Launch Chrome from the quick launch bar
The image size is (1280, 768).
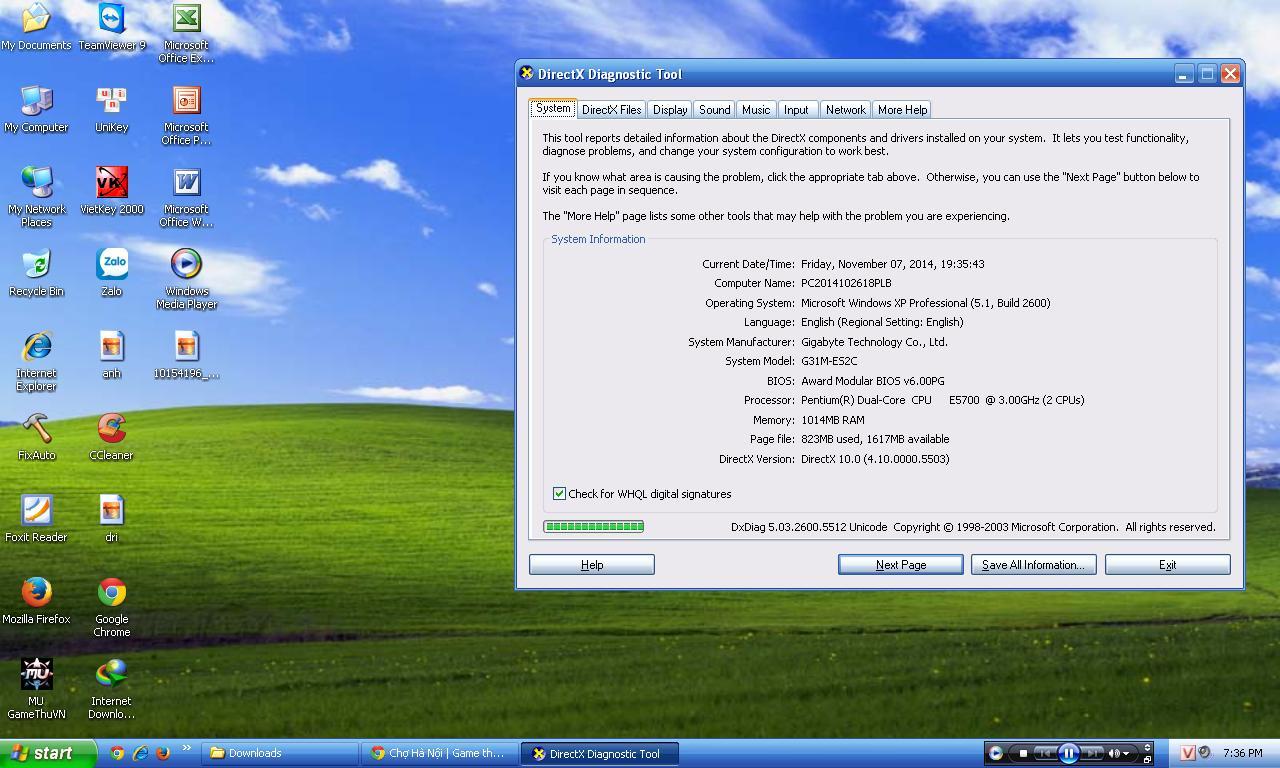(118, 753)
